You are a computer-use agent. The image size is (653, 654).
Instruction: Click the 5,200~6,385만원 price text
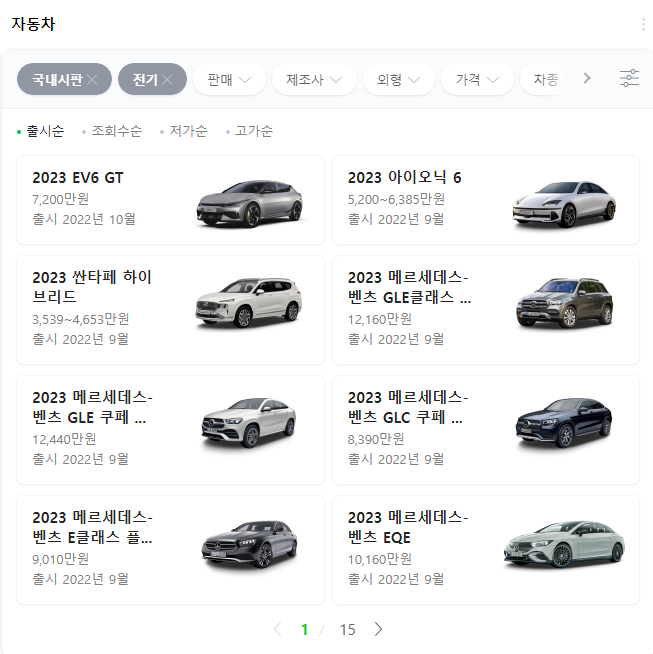coord(396,199)
